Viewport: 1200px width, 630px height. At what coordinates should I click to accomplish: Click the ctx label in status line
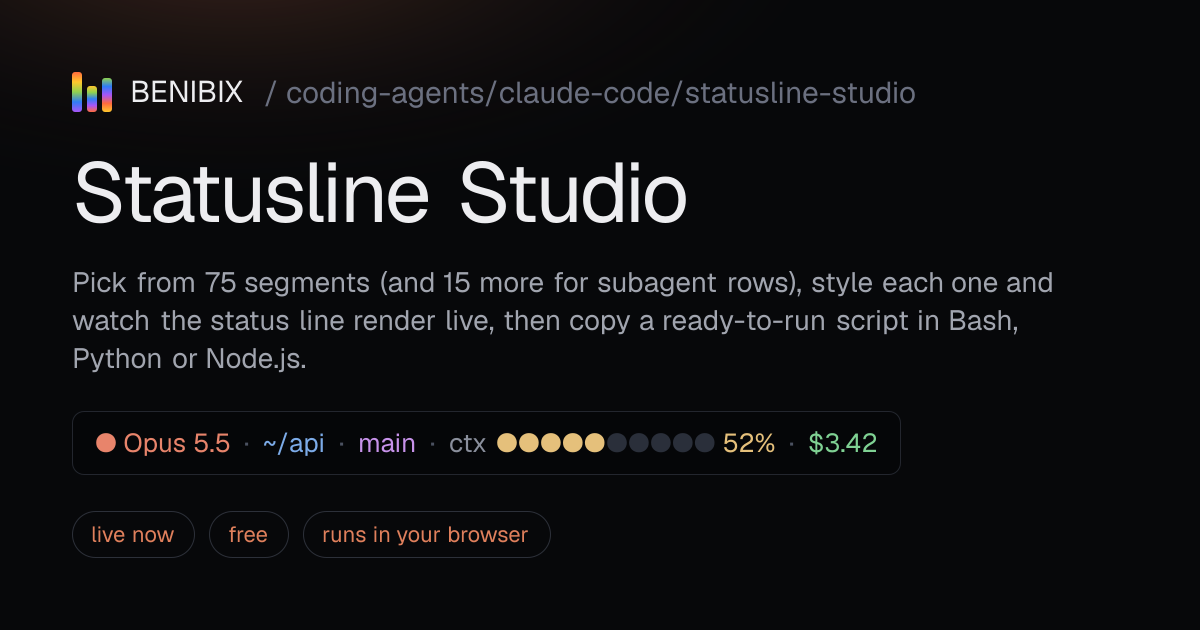click(x=468, y=444)
